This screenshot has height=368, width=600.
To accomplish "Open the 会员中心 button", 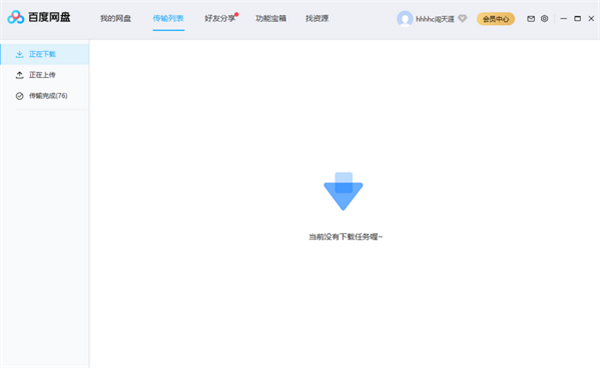I will 496,19.
